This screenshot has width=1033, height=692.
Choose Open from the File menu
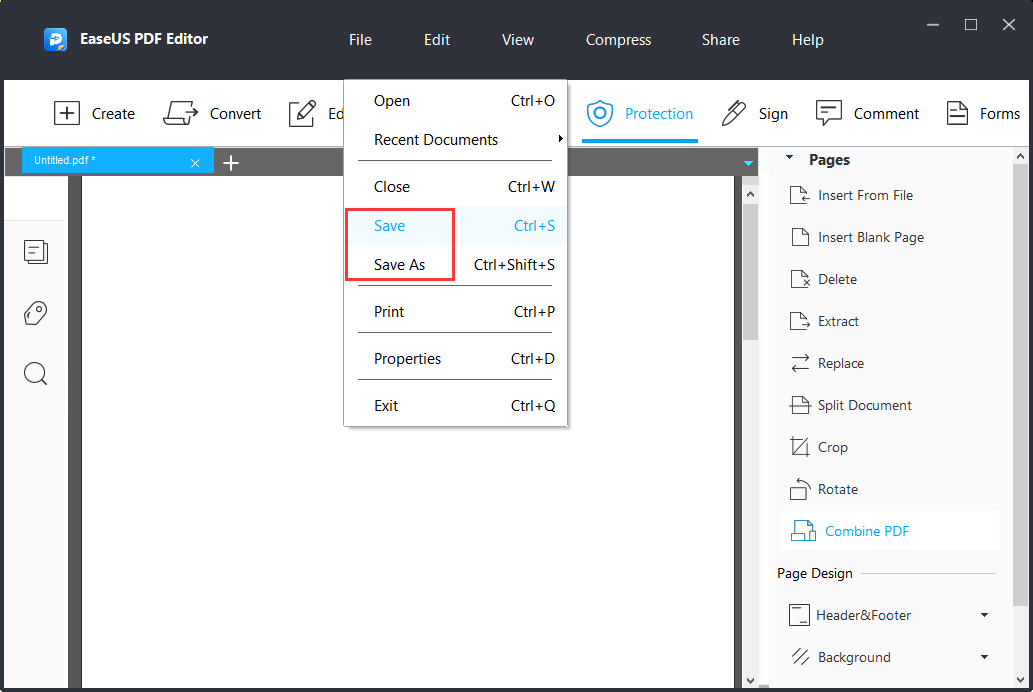coord(455,101)
